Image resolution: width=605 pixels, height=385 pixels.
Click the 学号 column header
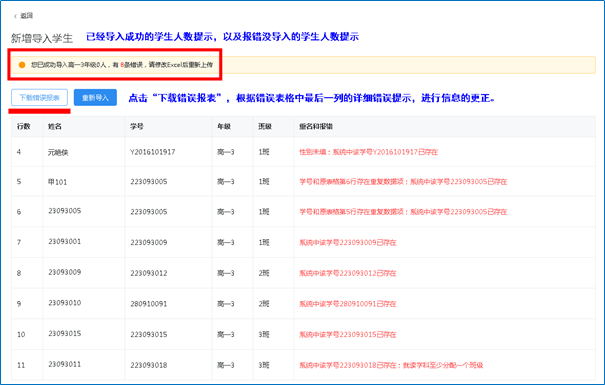pyautogui.click(x=137, y=127)
